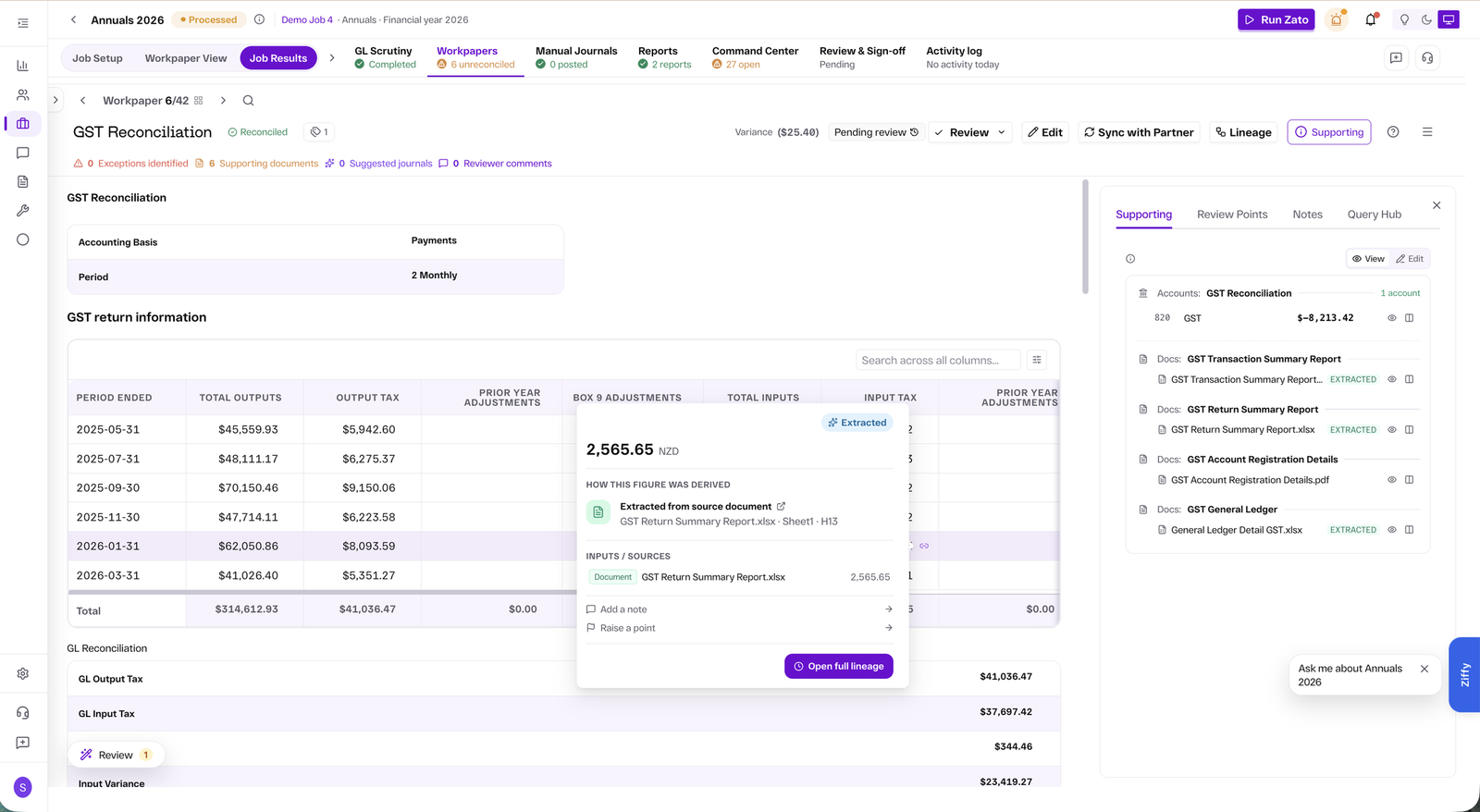Open the people icon in left sidebar
This screenshot has height=812, width=1480.
23,94
